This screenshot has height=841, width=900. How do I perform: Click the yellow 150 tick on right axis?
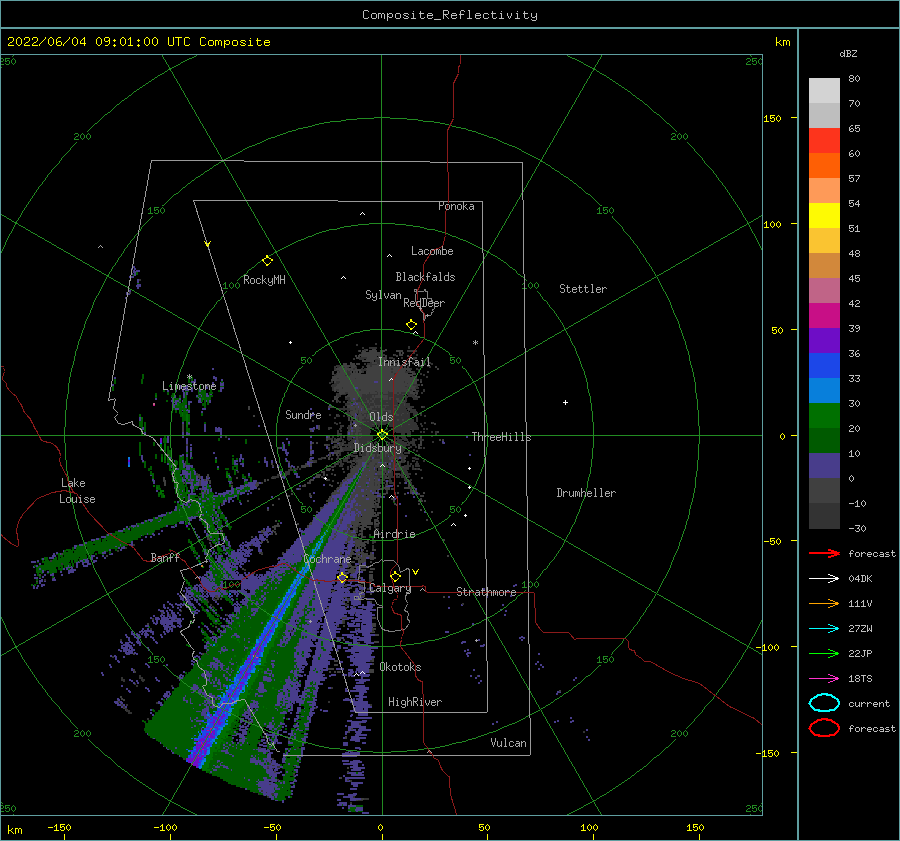[772, 118]
